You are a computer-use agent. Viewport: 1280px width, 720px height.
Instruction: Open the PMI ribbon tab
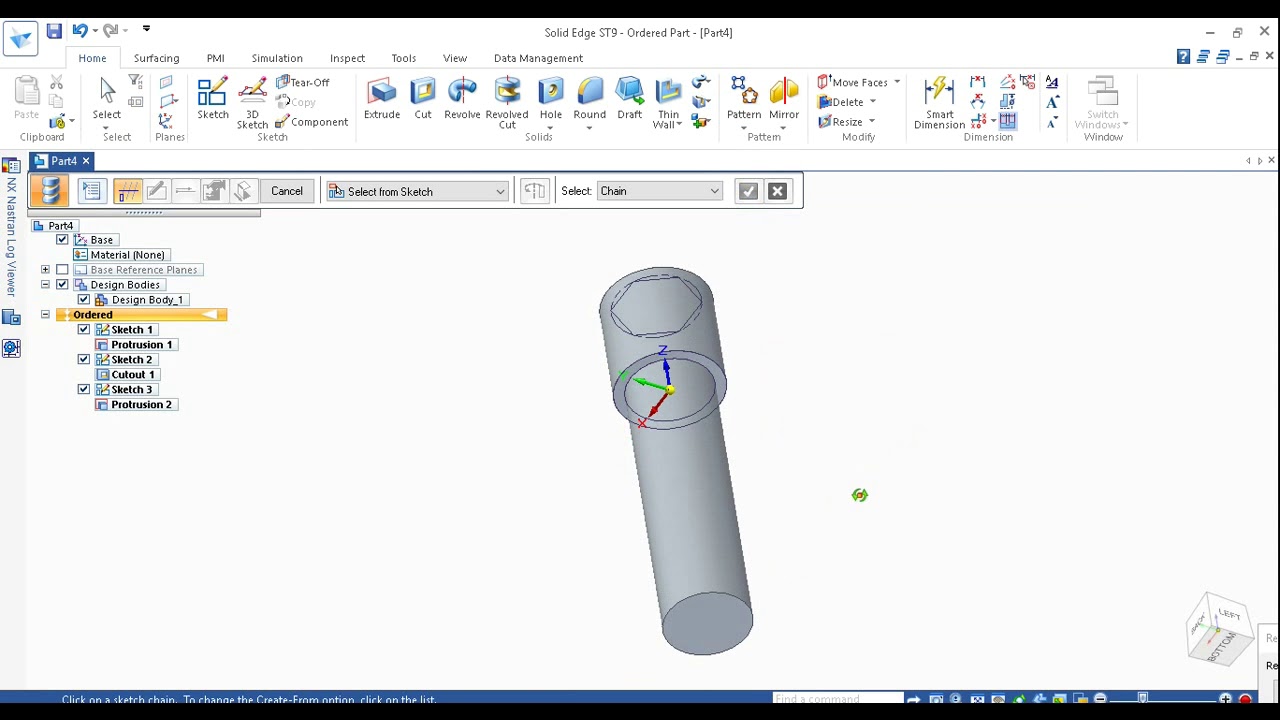(x=215, y=58)
